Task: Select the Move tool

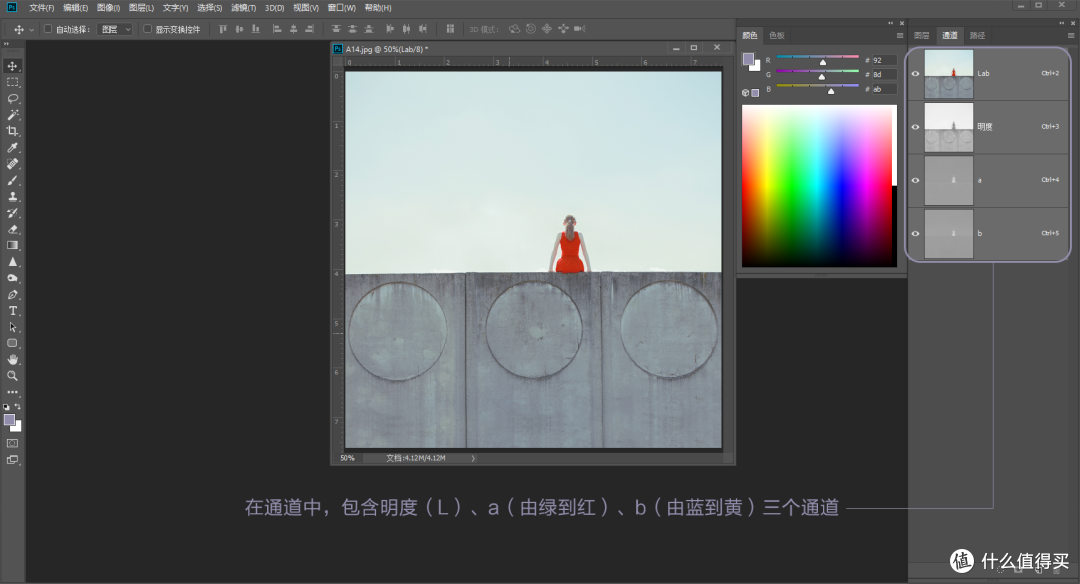Action: [13, 65]
